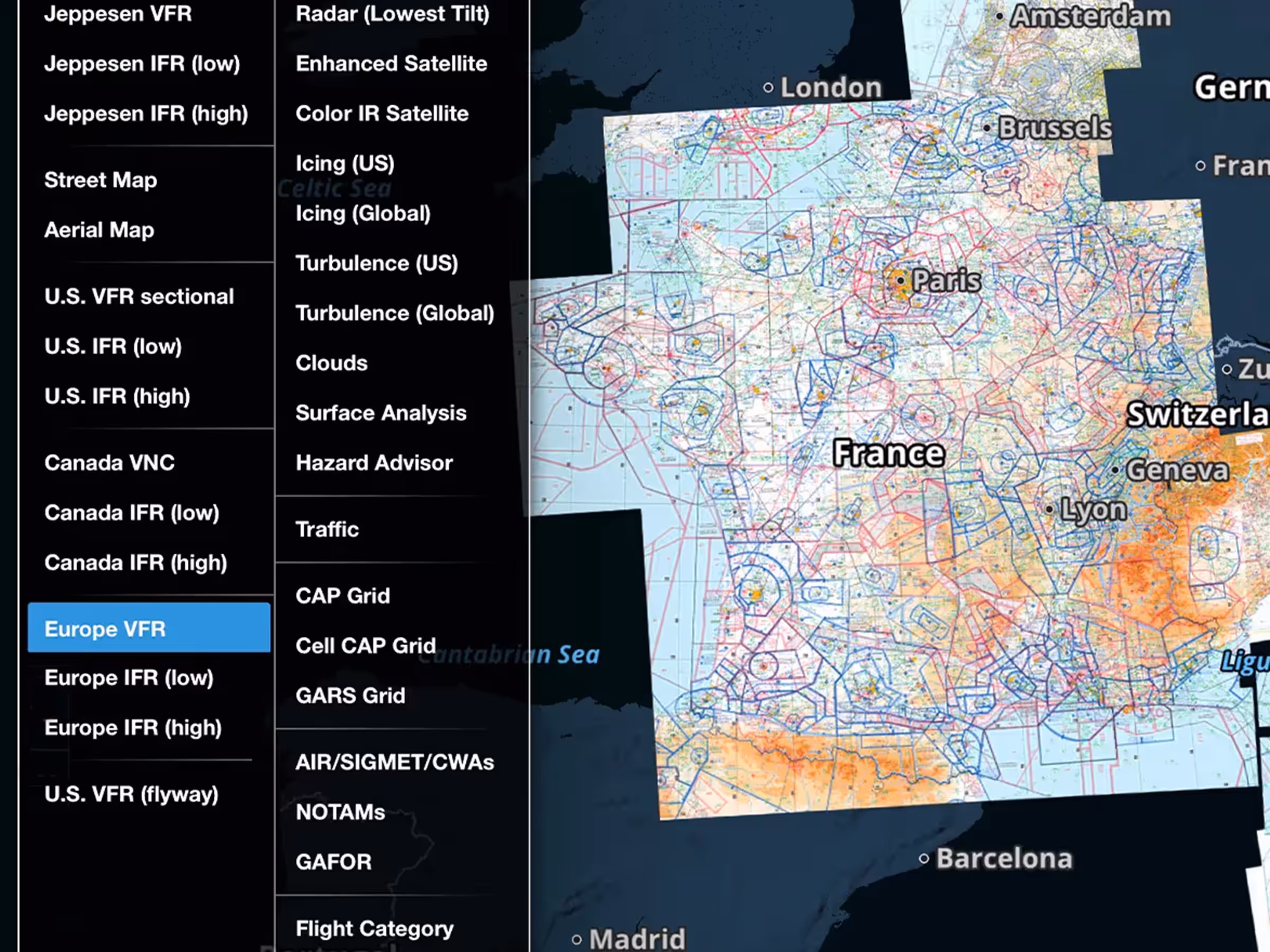This screenshot has height=952, width=1270.
Task: Enable Europe IFR (low) layer
Action: click(x=129, y=678)
